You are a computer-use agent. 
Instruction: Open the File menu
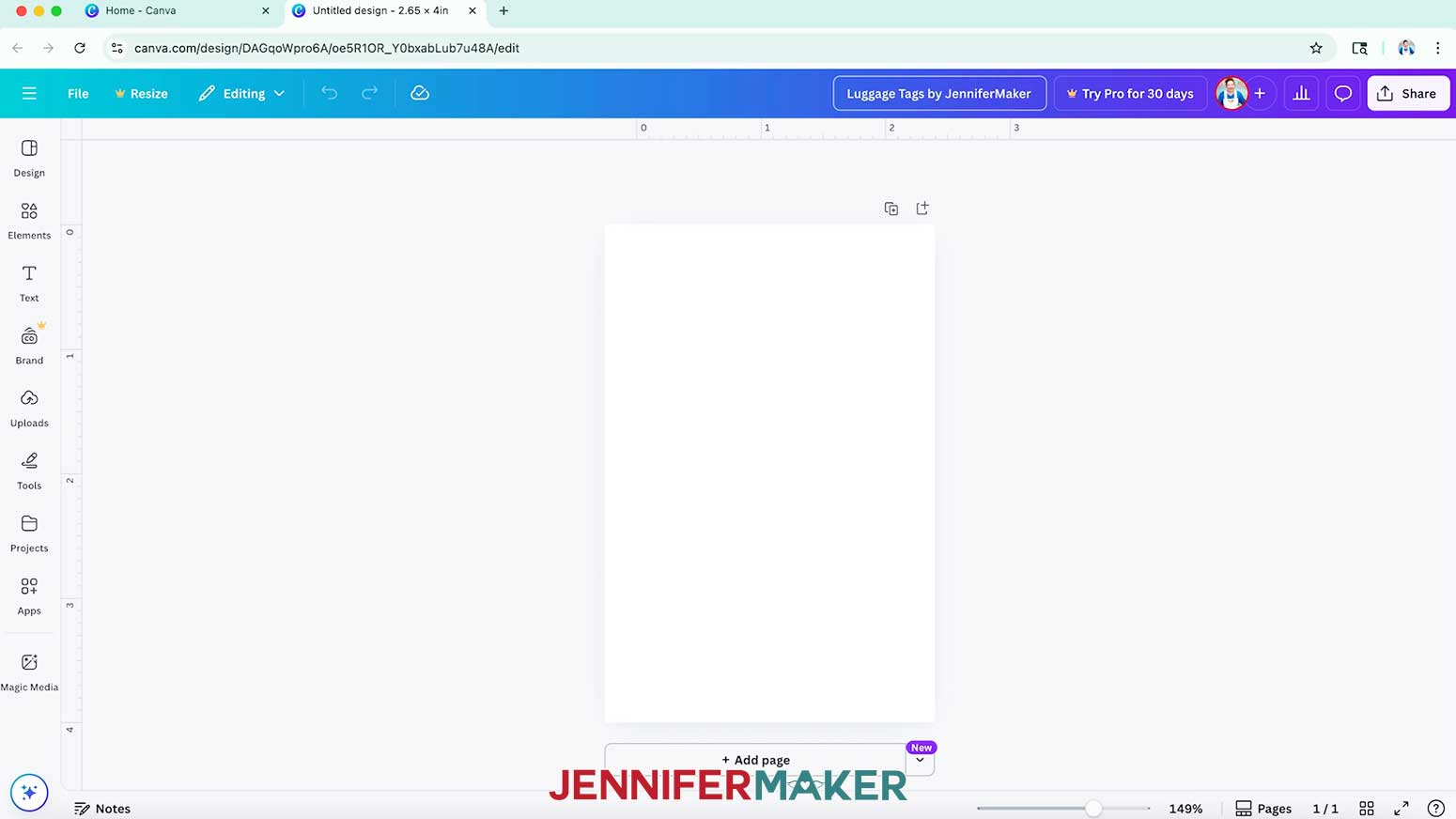78,93
